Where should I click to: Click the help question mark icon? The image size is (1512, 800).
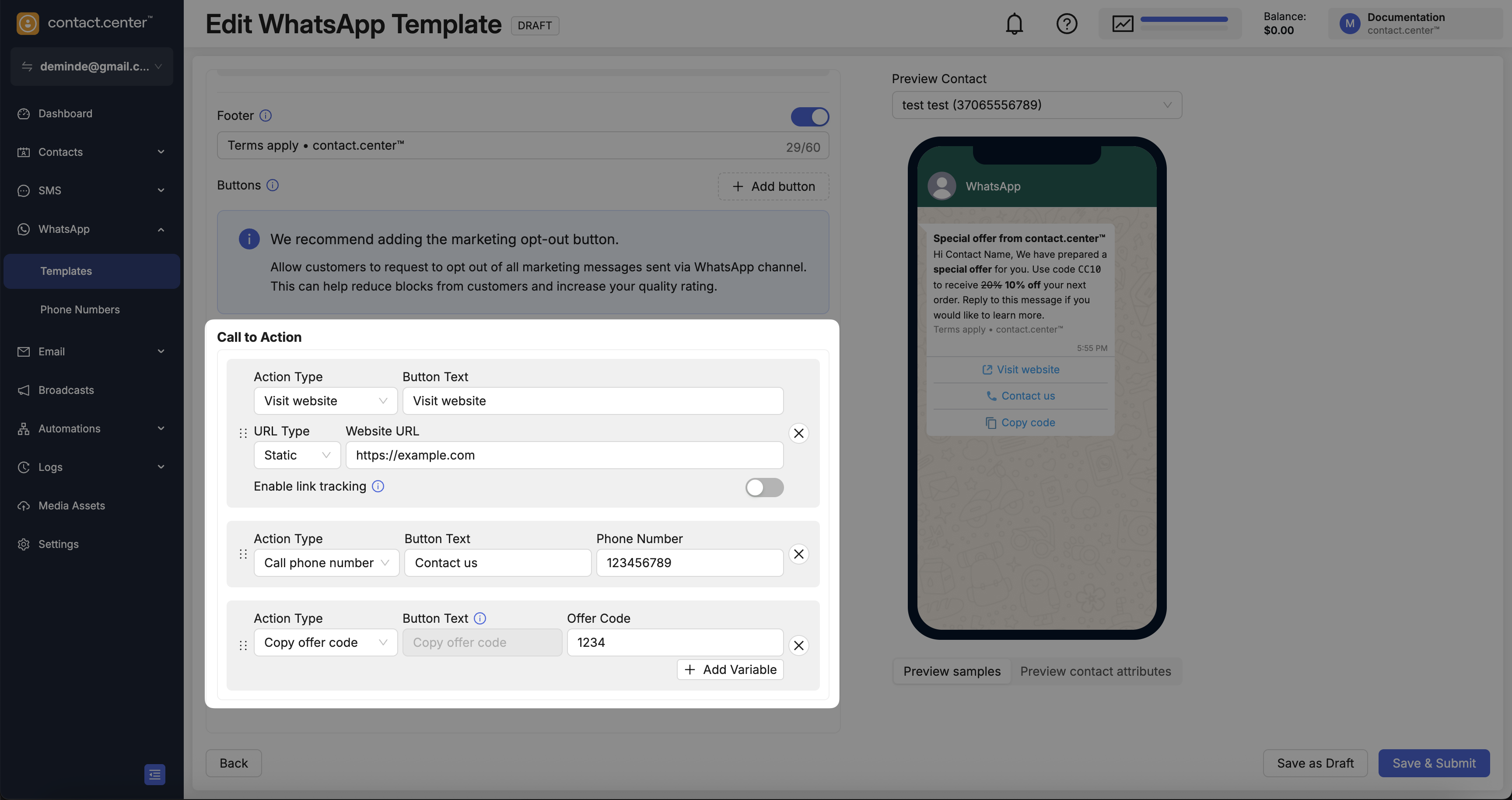(x=1067, y=24)
